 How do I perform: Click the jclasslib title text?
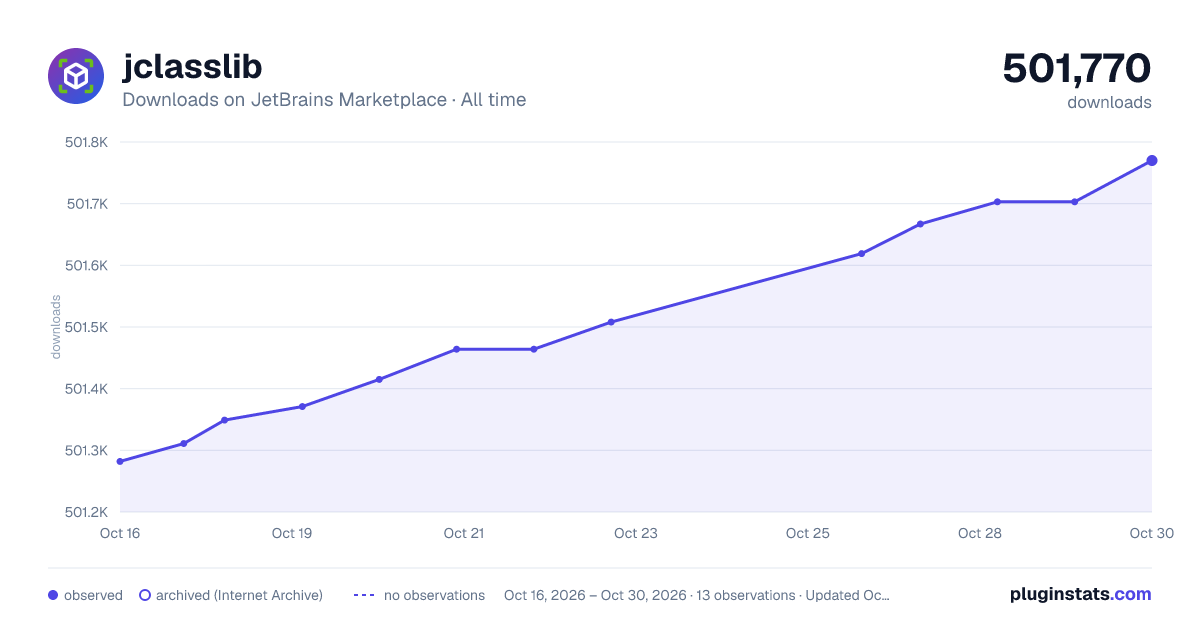(x=192, y=66)
